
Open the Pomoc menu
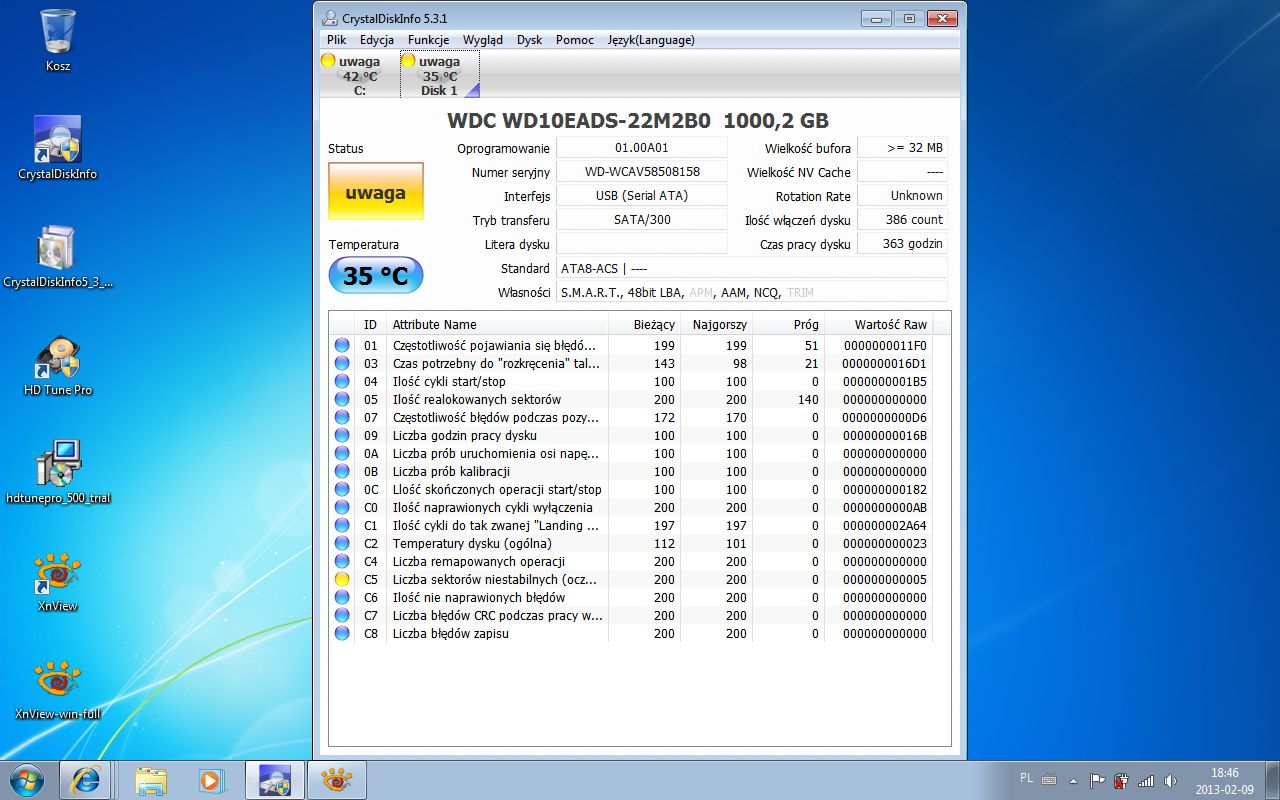(x=575, y=40)
